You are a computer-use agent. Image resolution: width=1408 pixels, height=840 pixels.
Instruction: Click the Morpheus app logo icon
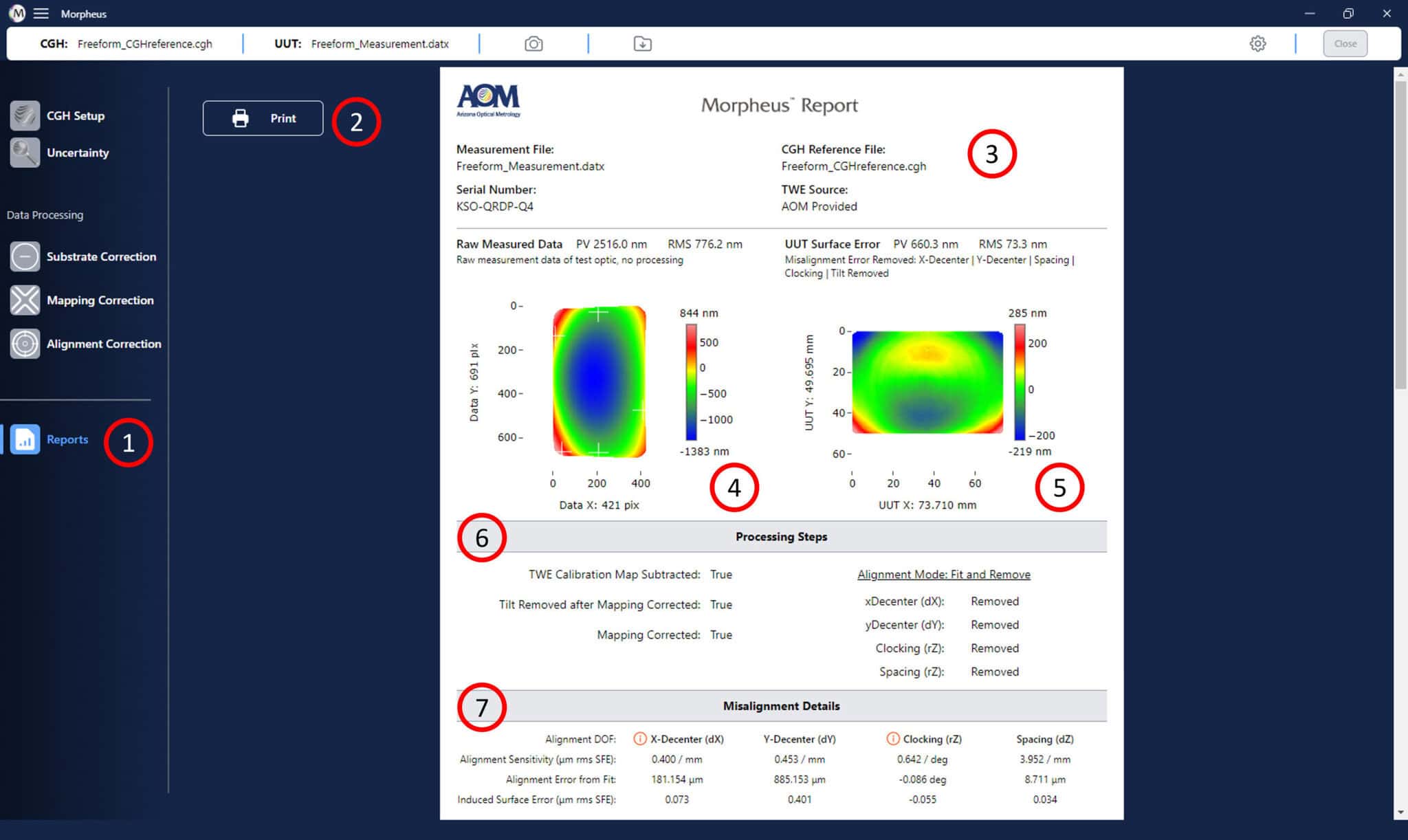(x=16, y=13)
